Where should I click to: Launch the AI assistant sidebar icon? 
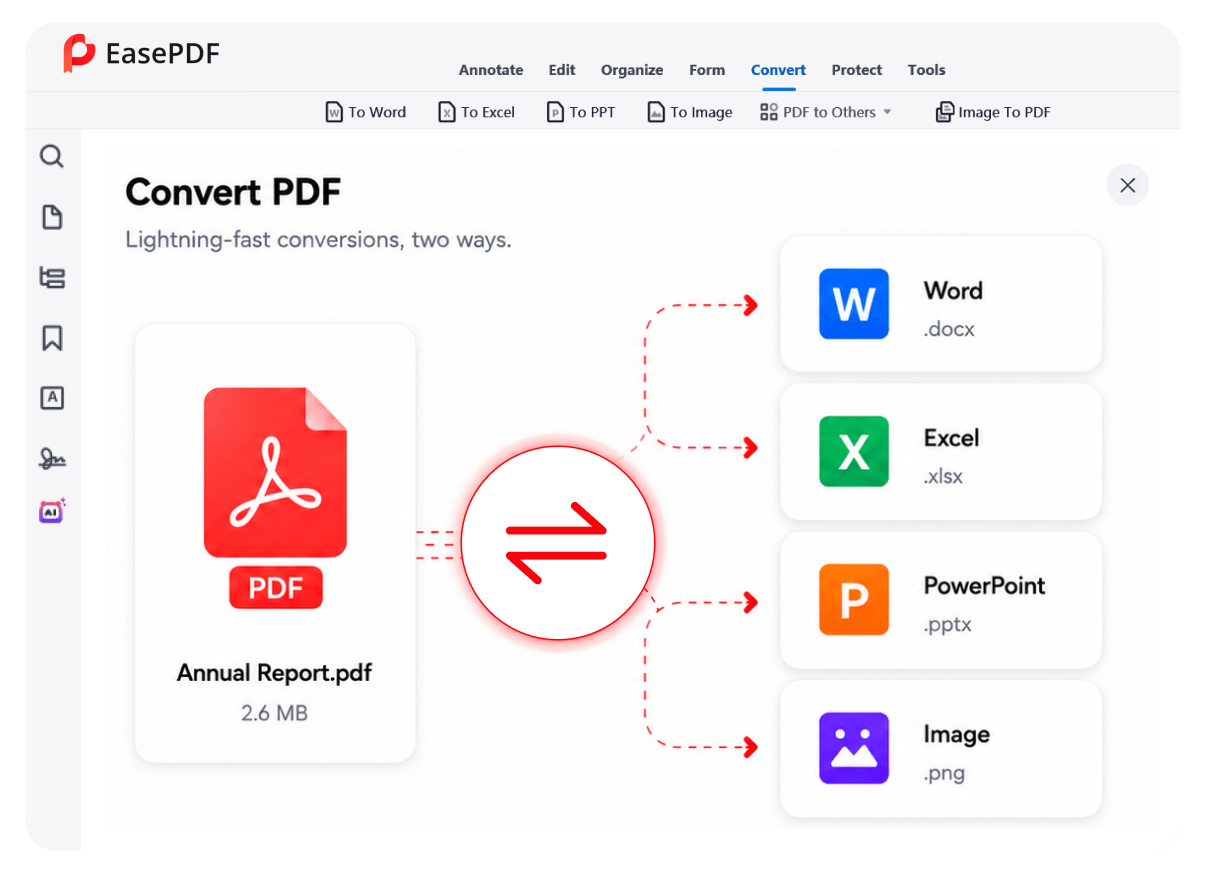pyautogui.click(x=52, y=511)
